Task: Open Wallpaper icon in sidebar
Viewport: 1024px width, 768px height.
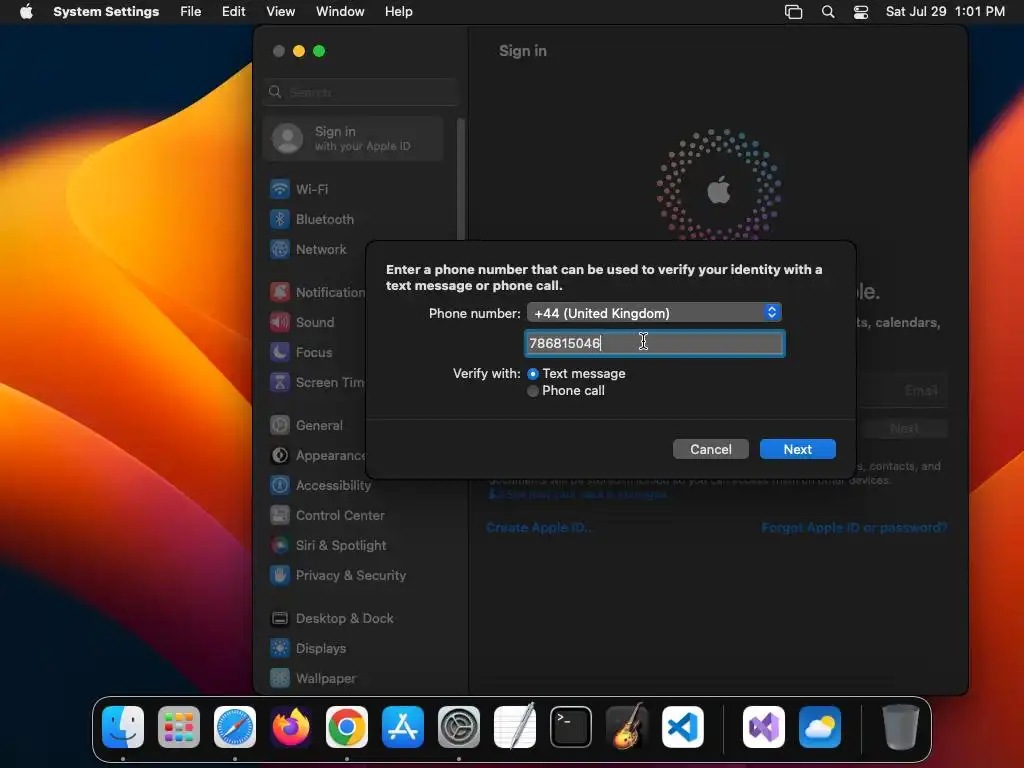Action: (x=280, y=679)
